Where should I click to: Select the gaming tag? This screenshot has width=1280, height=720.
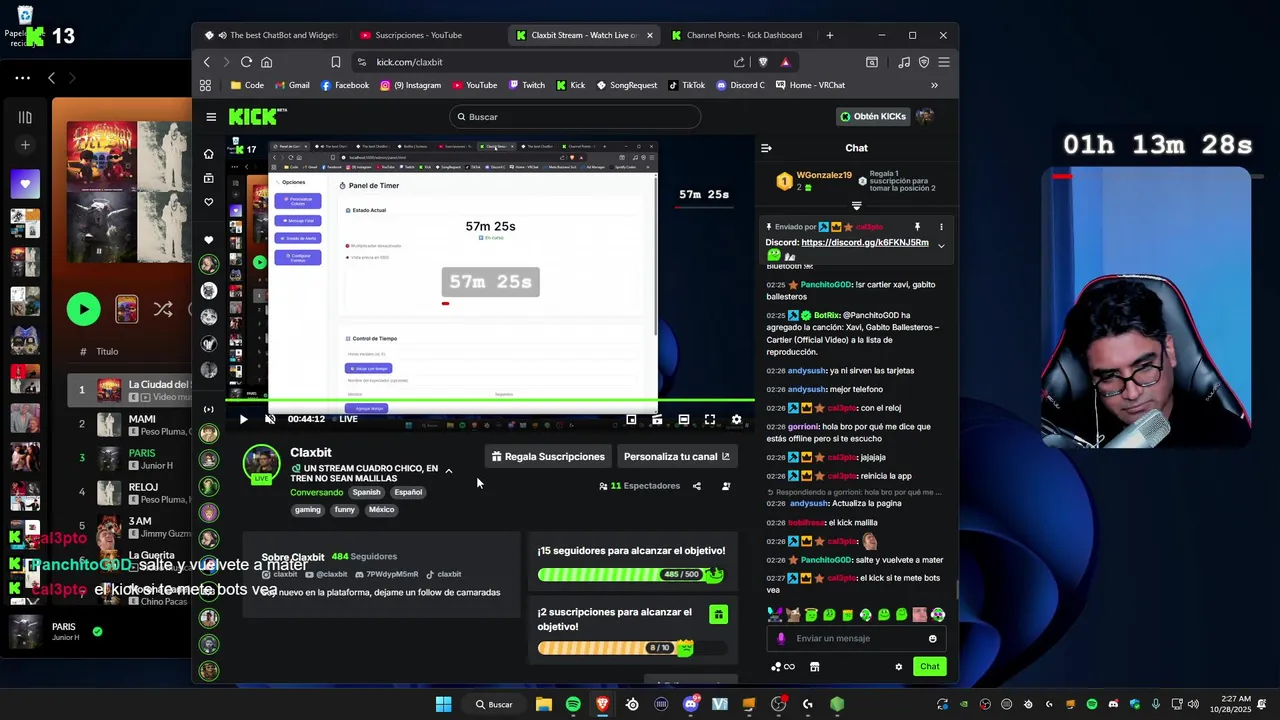pos(308,510)
